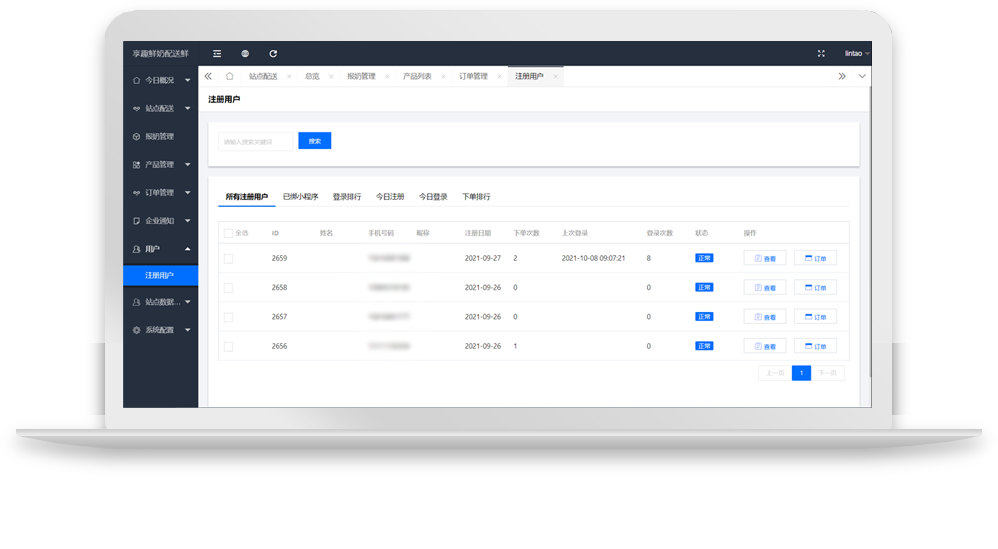Toggle fullscreen with the expand icon
The height and width of the screenshot is (549, 998).
821,53
